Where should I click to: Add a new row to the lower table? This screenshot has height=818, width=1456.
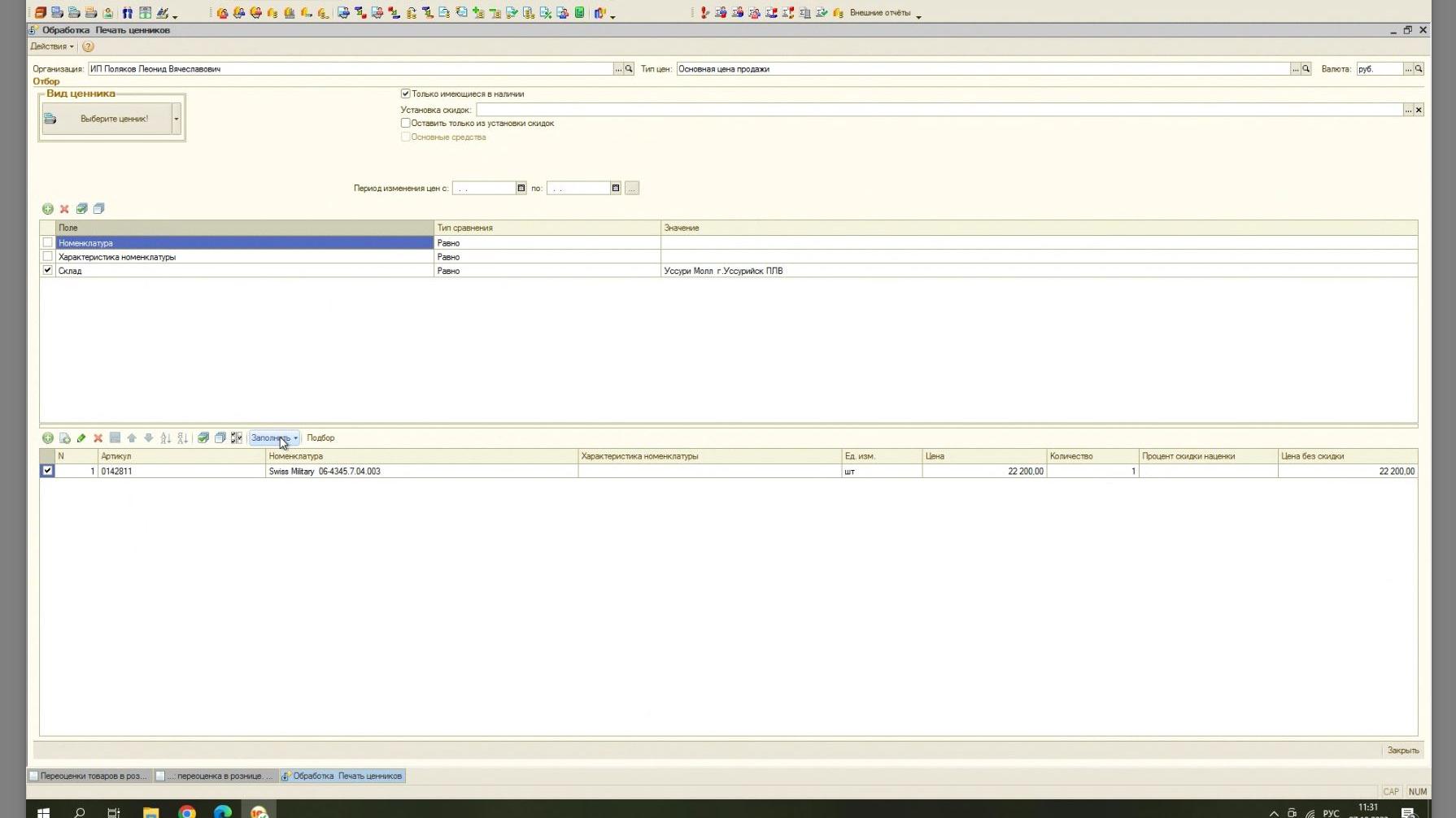click(x=48, y=438)
